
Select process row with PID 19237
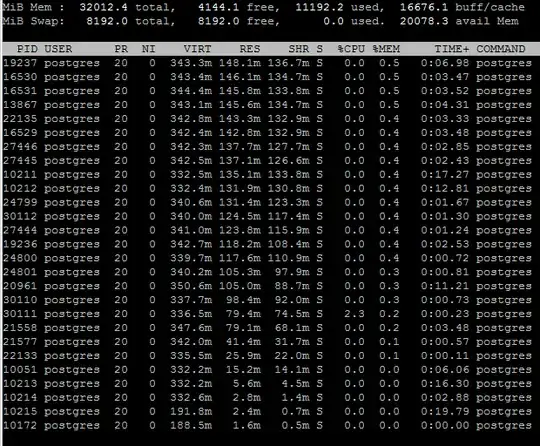pos(268,63)
